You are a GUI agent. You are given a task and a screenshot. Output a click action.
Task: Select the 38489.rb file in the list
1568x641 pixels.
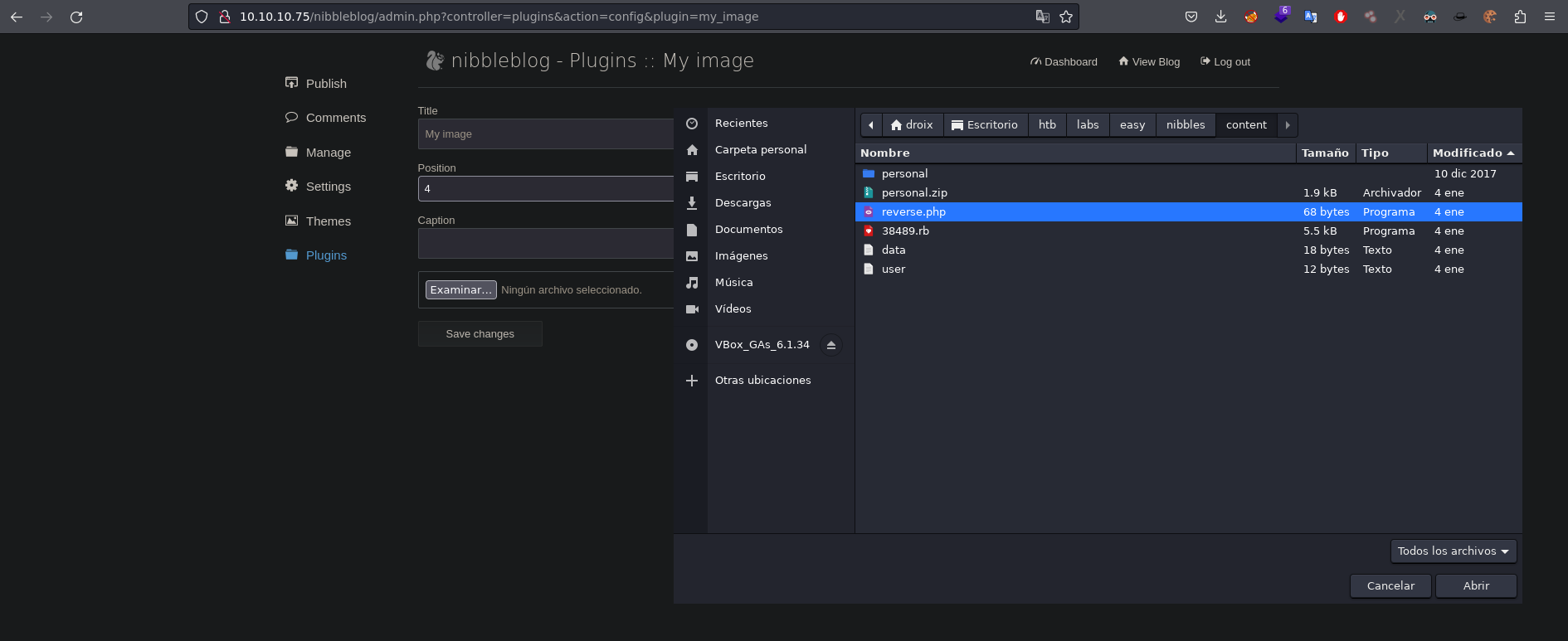[905, 231]
